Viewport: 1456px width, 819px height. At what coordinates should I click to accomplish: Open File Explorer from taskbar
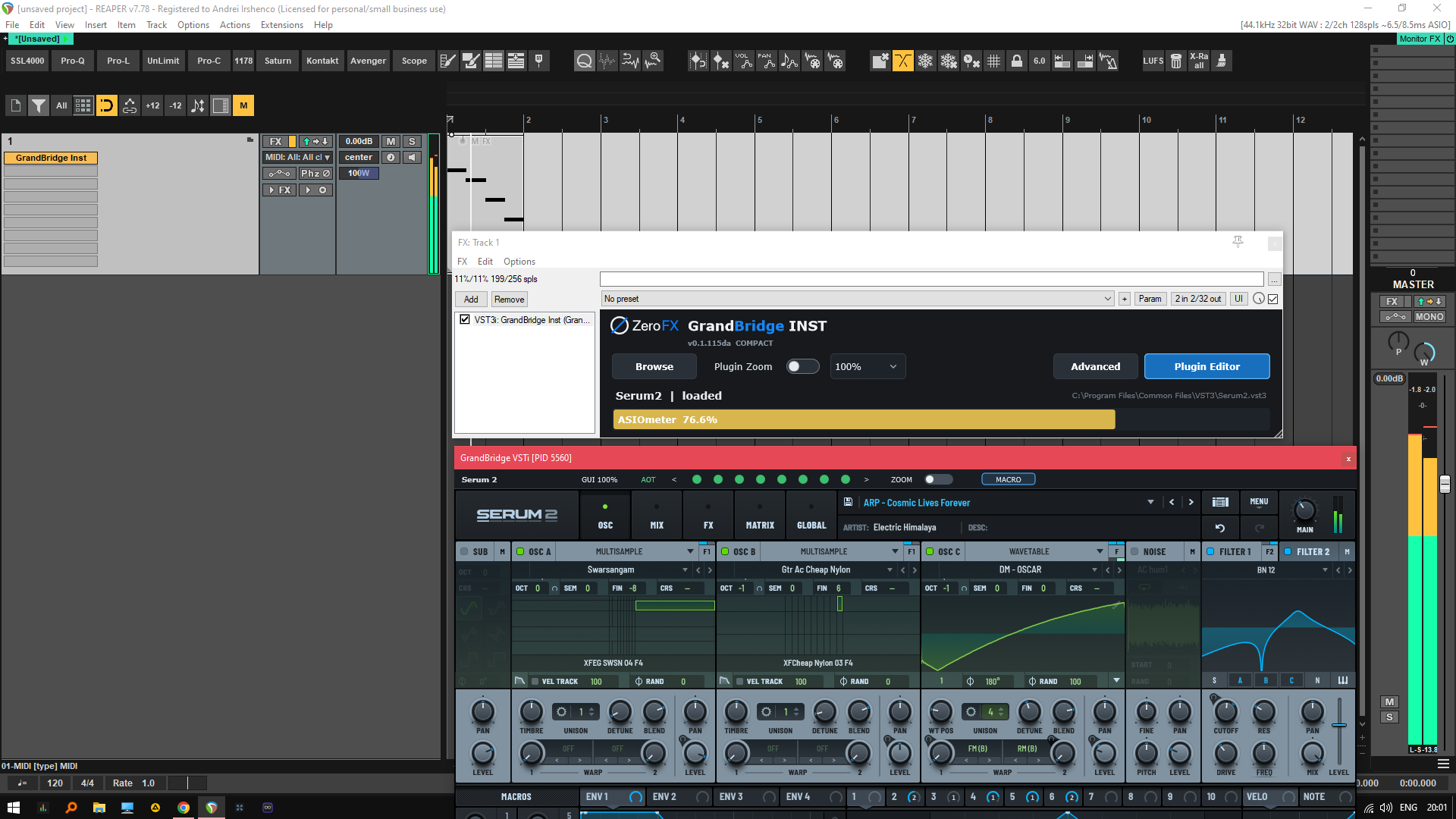[x=99, y=808]
